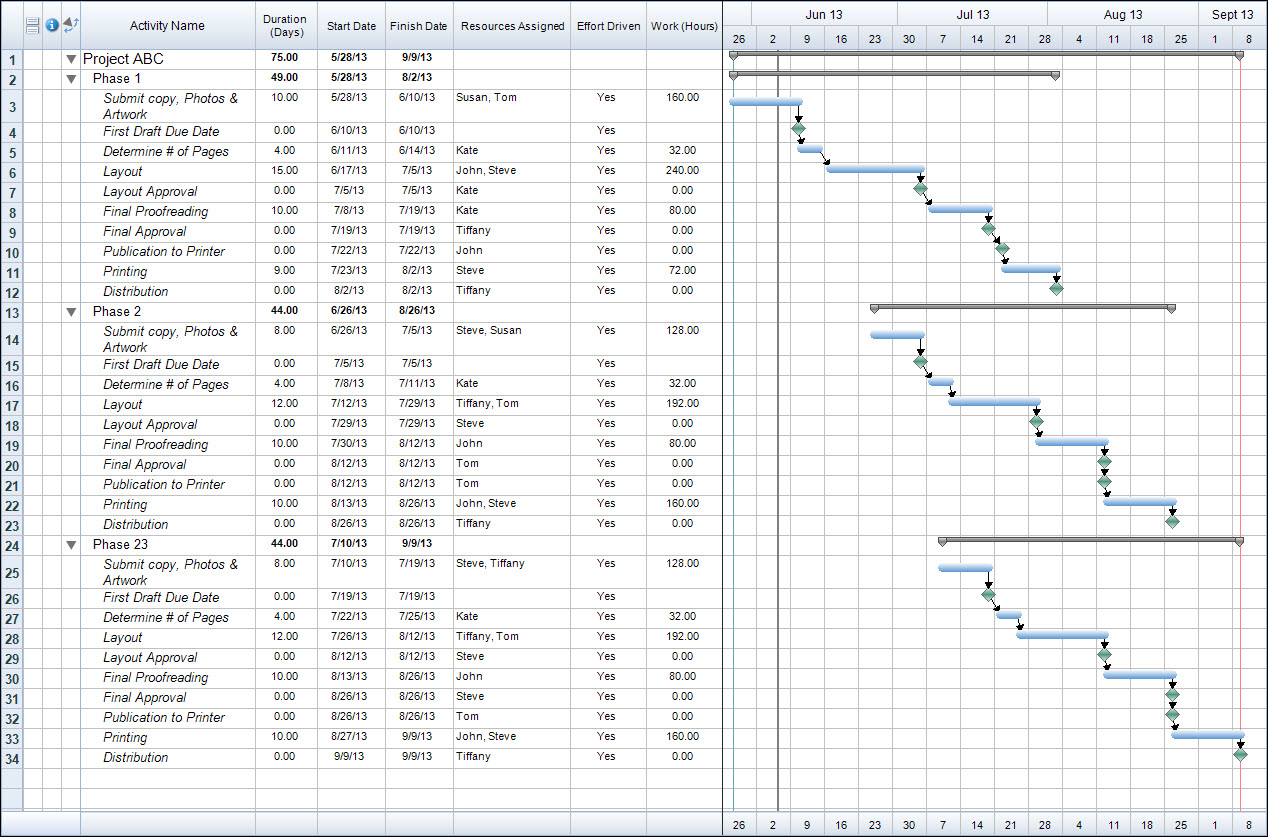Image resolution: width=1268 pixels, height=837 pixels.
Task: Click row 7 Layout Approval milestone diamond
Action: 920,189
